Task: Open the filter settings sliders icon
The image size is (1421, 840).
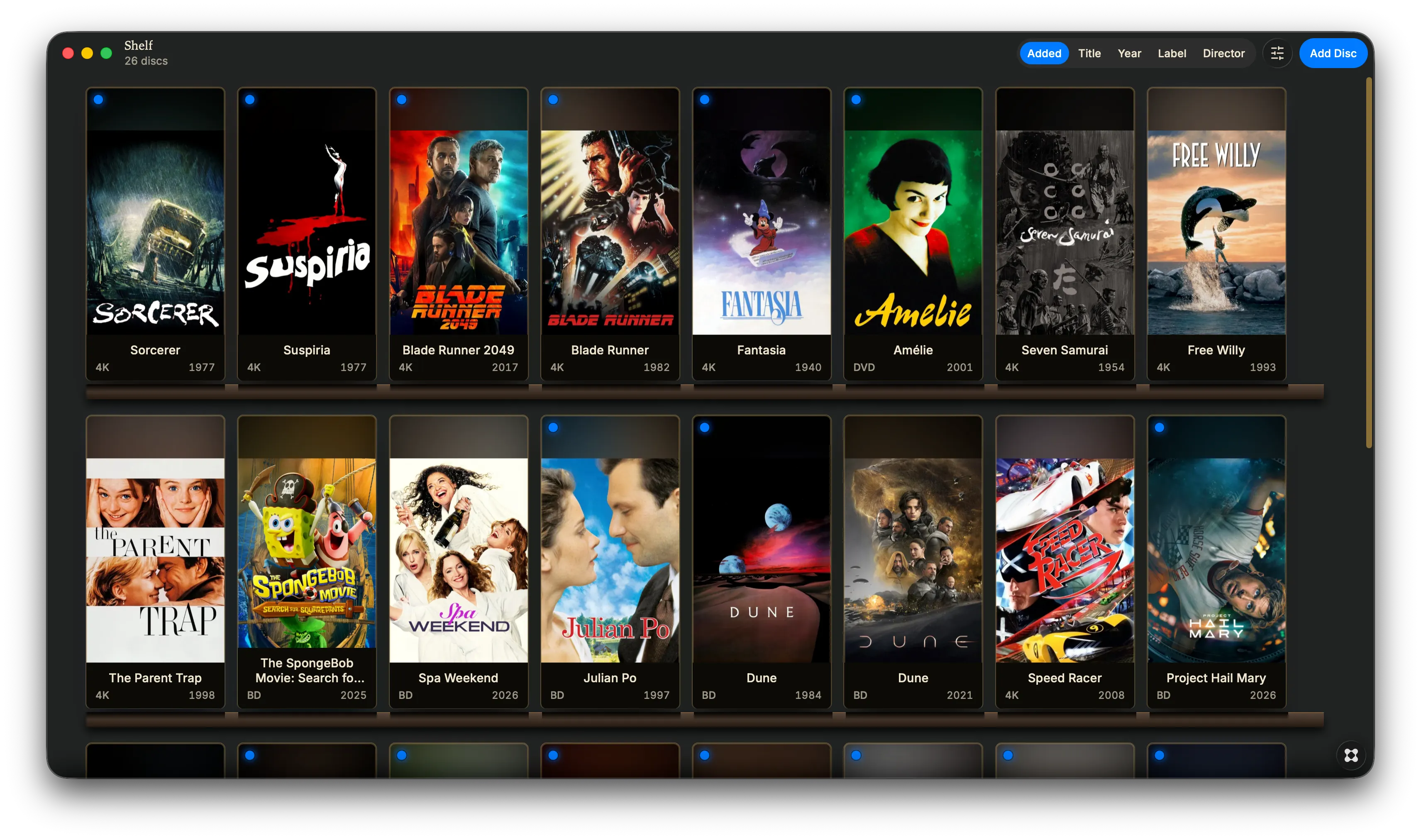Action: coord(1277,53)
